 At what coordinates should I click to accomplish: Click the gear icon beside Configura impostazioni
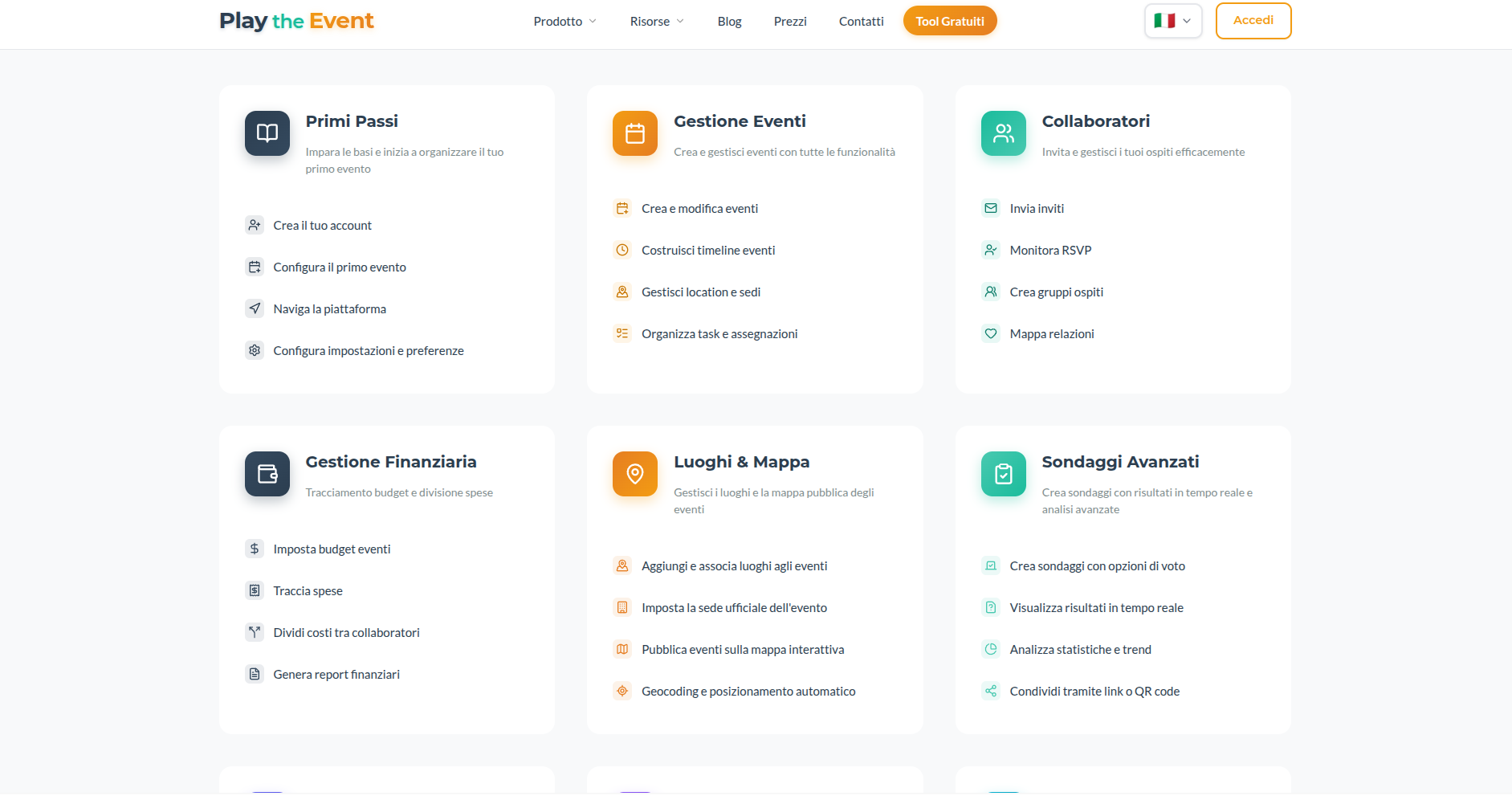255,350
